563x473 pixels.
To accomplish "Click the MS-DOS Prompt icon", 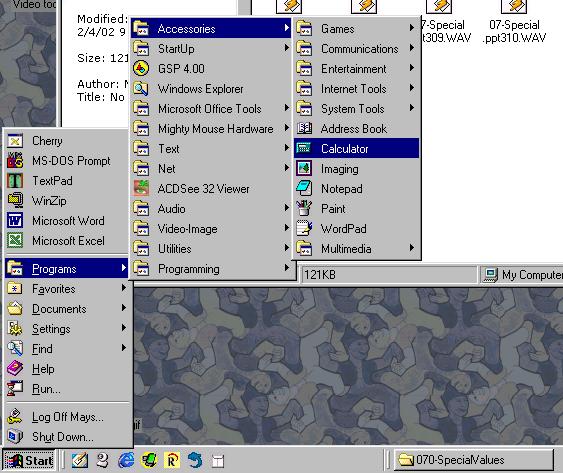I will point(15,161).
